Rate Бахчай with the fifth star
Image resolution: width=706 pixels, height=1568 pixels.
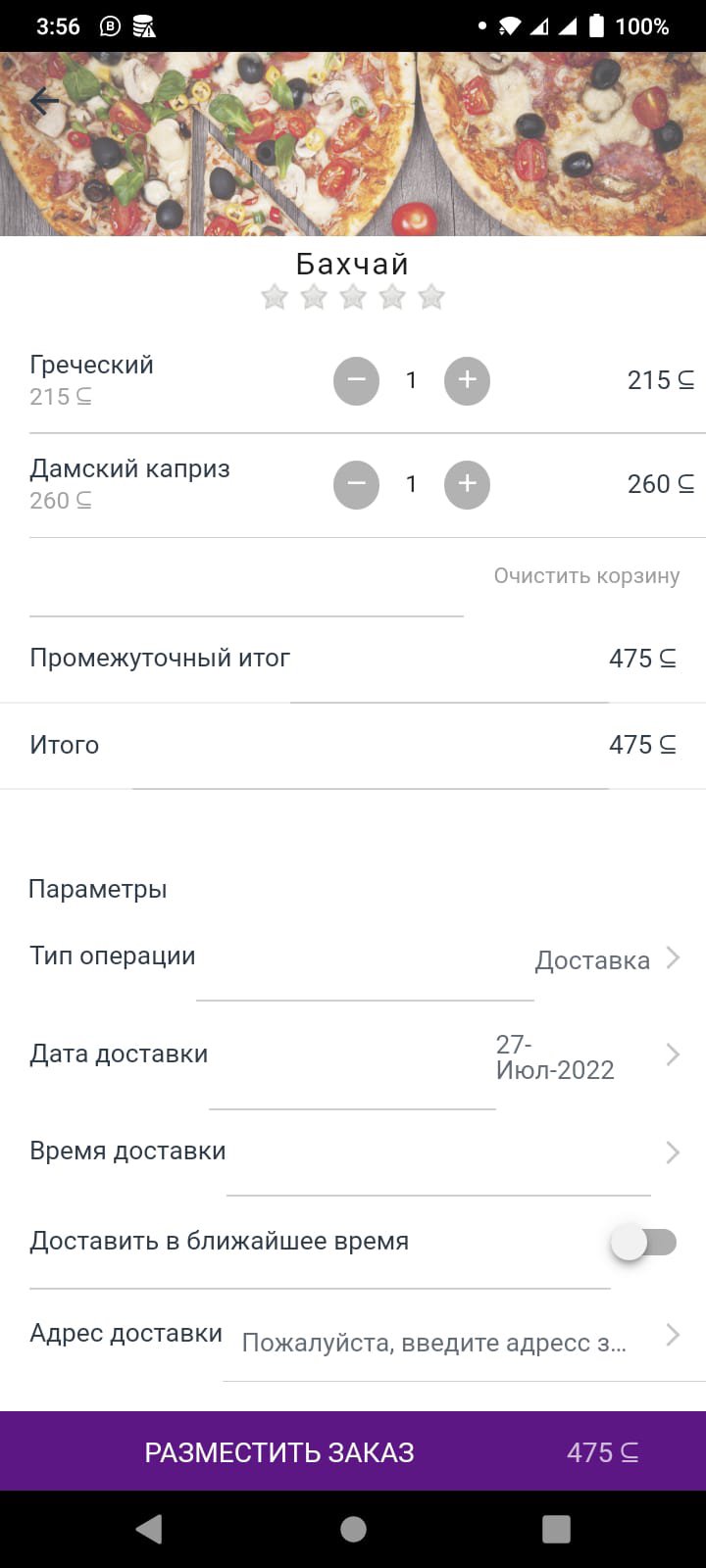[x=431, y=297]
